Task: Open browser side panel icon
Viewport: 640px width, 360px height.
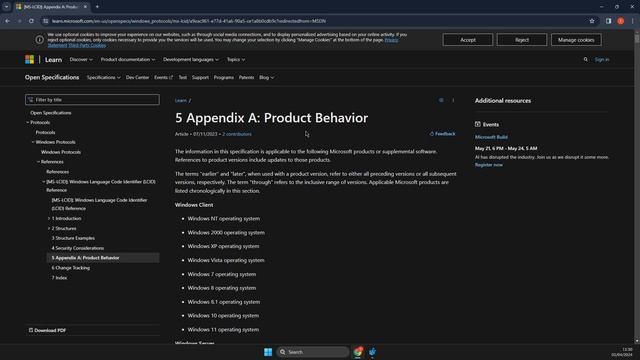Action: point(608,21)
